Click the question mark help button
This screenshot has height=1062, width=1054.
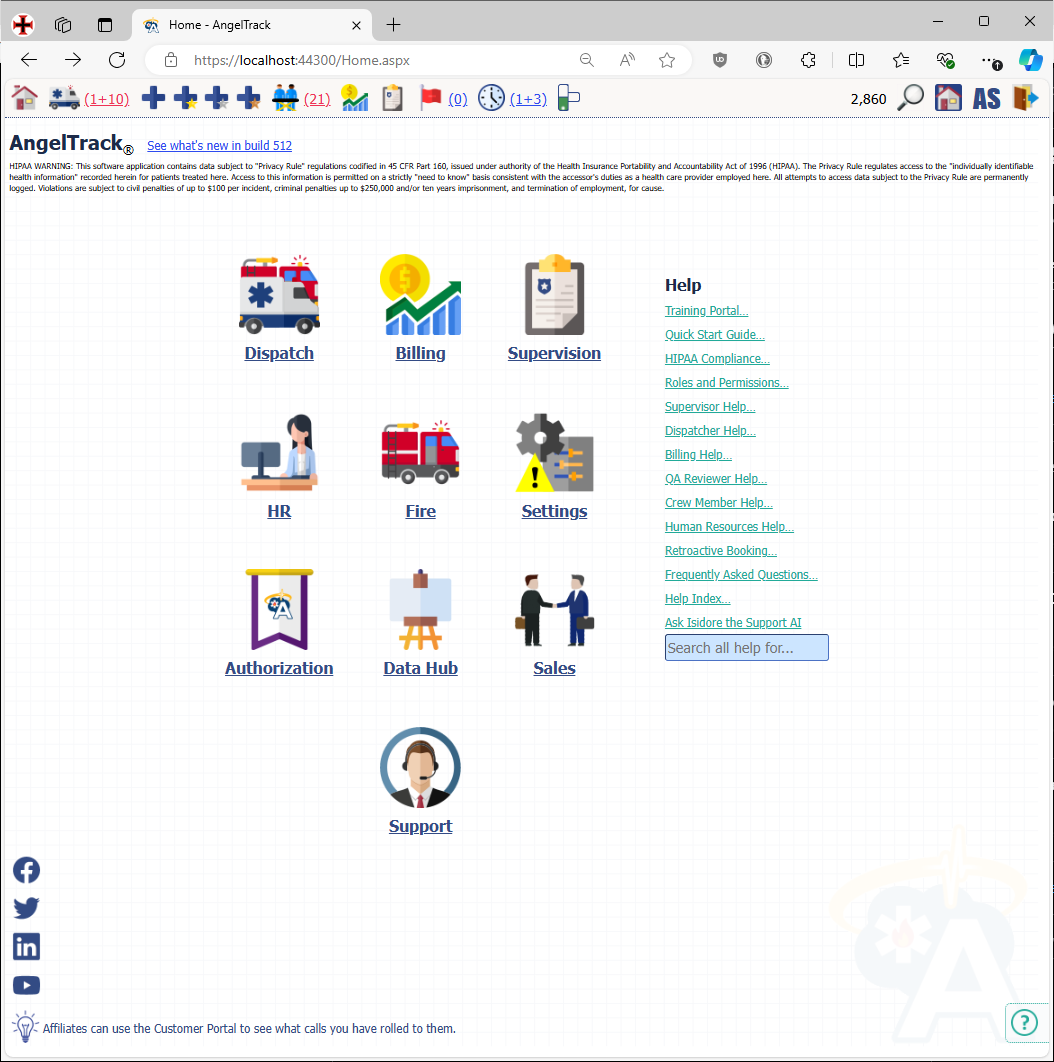[1024, 1022]
